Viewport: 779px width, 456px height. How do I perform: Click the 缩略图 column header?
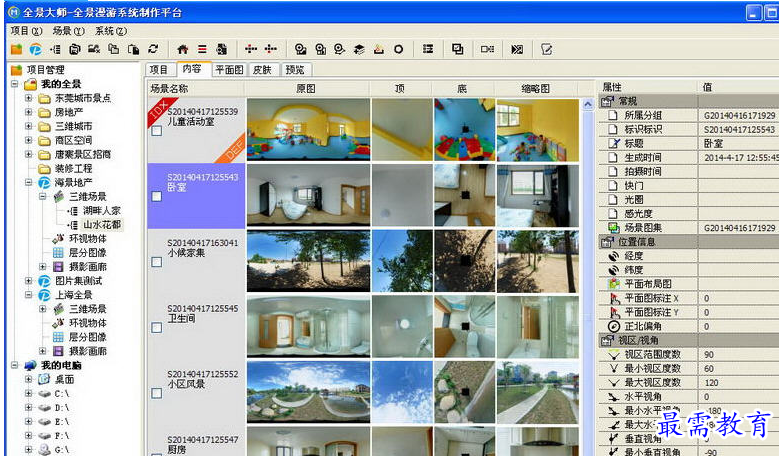[536, 89]
